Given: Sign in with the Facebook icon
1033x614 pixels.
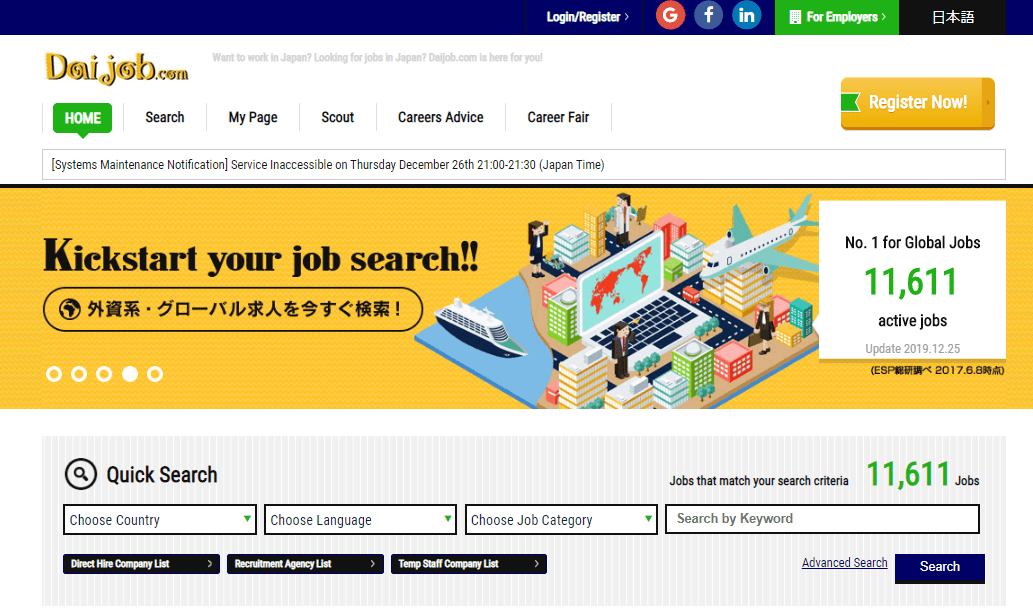Looking at the screenshot, I should pos(708,15).
